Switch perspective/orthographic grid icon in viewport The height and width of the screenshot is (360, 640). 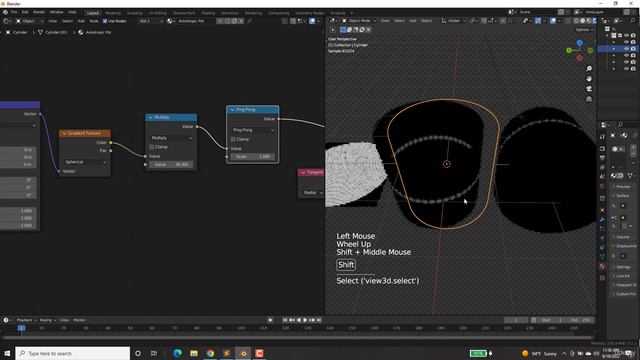click(x=589, y=99)
